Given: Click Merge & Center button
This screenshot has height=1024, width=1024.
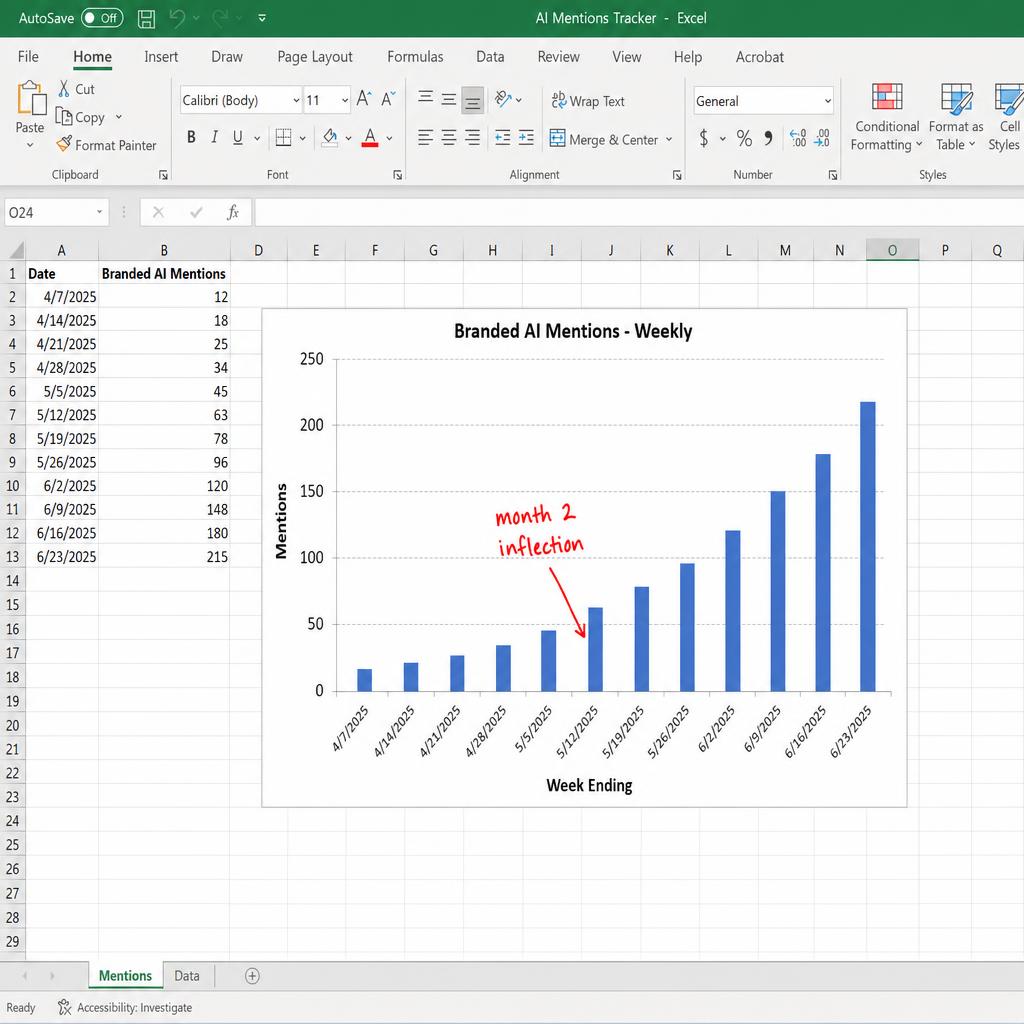Looking at the screenshot, I should [603, 139].
